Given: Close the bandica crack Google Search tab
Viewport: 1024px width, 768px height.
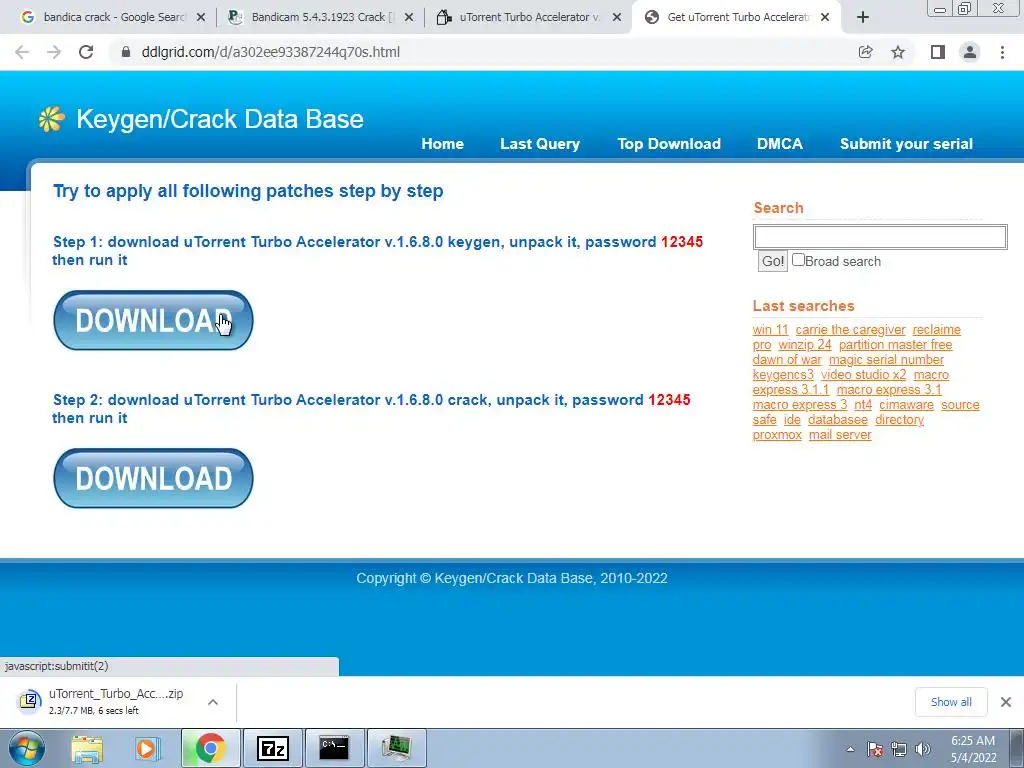Looking at the screenshot, I should [x=201, y=18].
